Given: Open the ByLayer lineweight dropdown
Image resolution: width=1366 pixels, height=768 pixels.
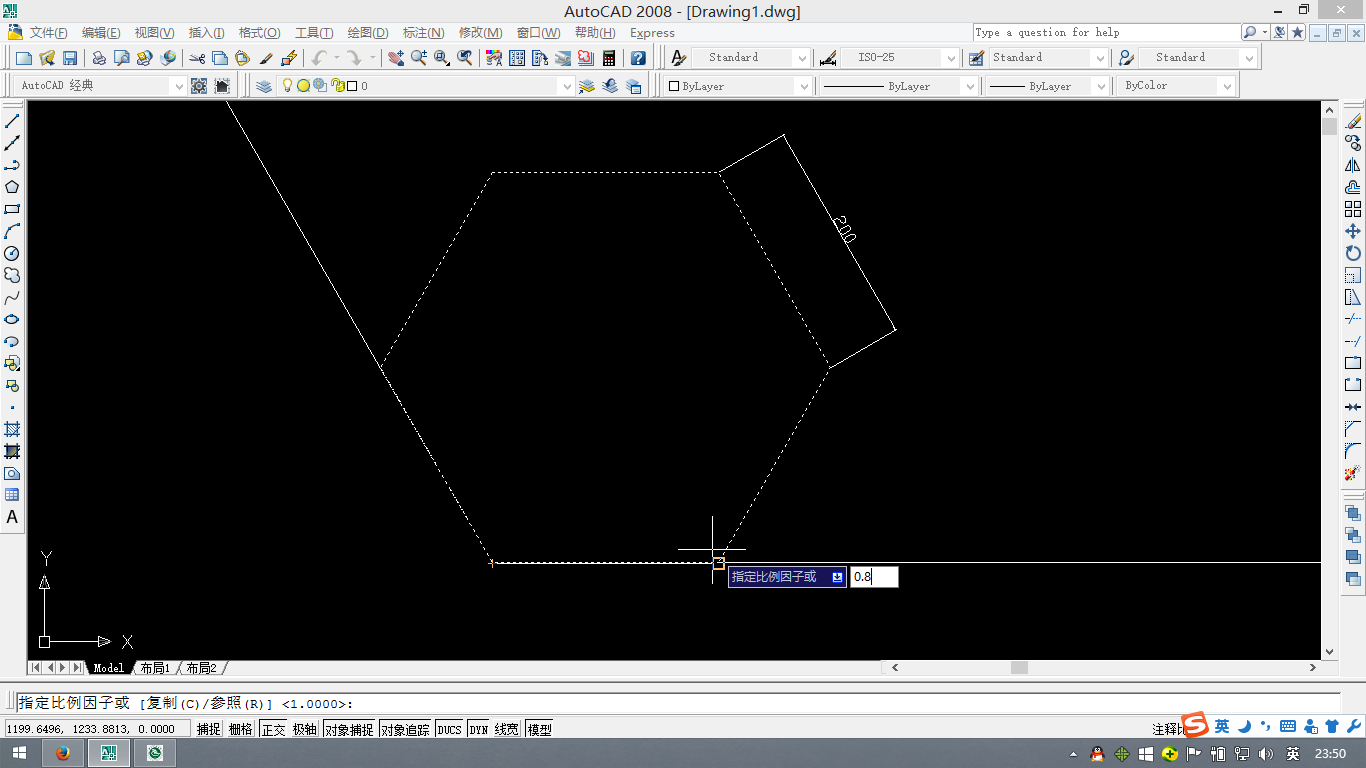Looking at the screenshot, I should tap(1100, 86).
